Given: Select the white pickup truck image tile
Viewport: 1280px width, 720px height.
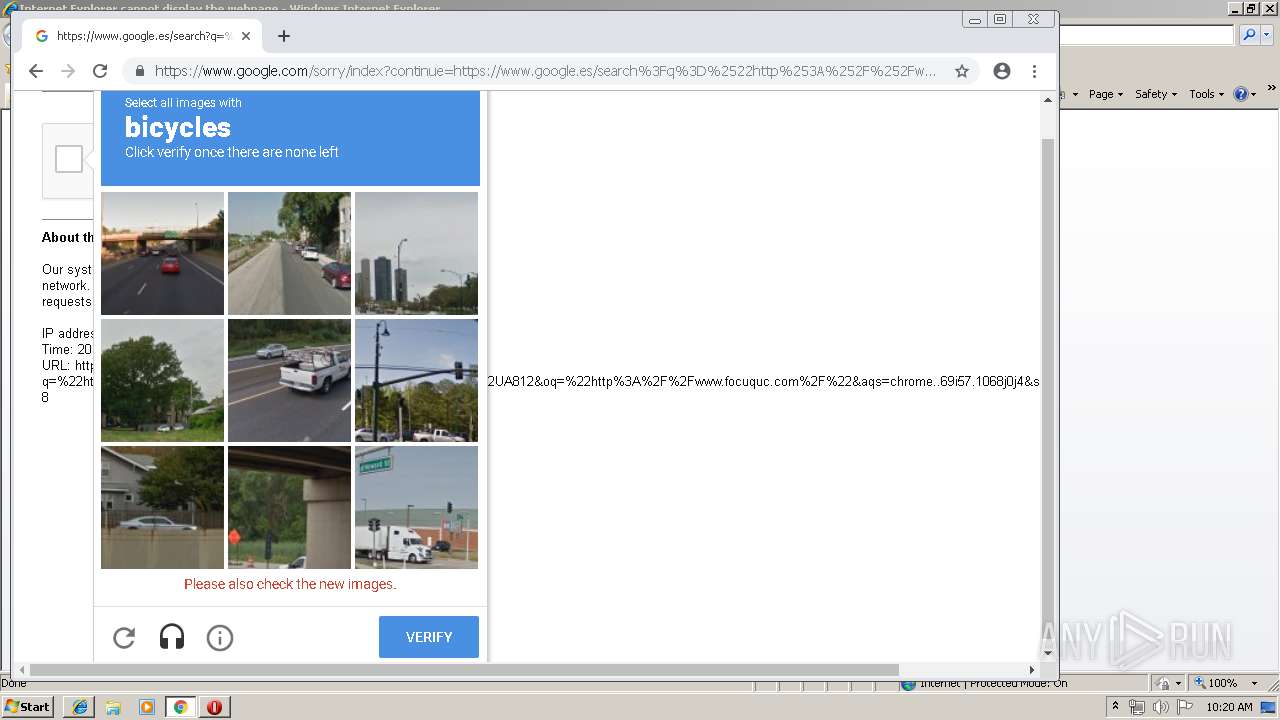Looking at the screenshot, I should 289,380.
